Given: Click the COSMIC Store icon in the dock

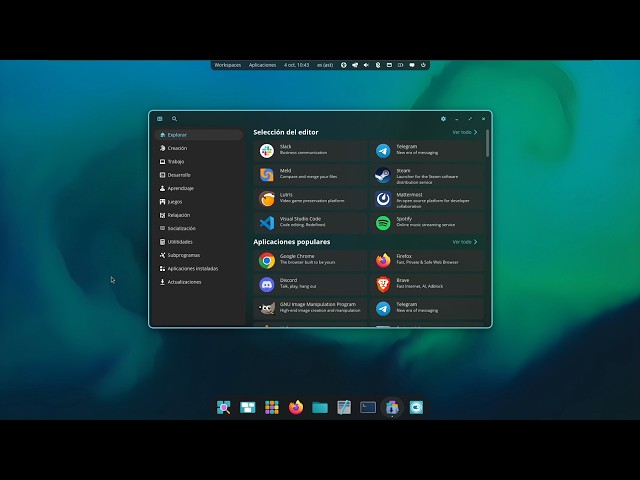Looking at the screenshot, I should [392, 407].
